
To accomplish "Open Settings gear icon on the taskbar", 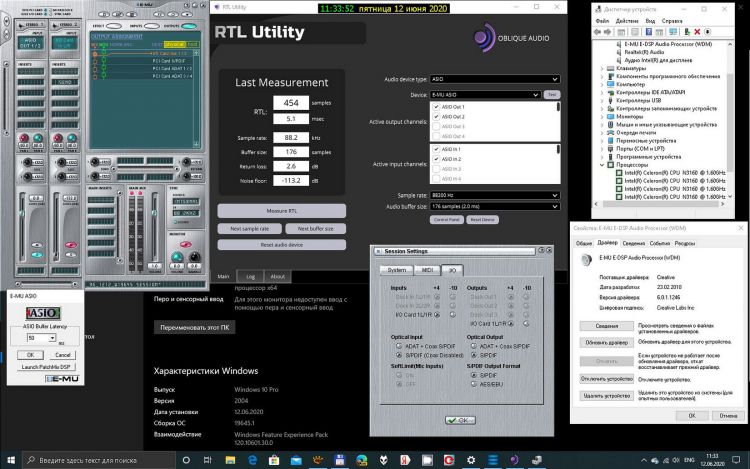I will (x=471, y=460).
